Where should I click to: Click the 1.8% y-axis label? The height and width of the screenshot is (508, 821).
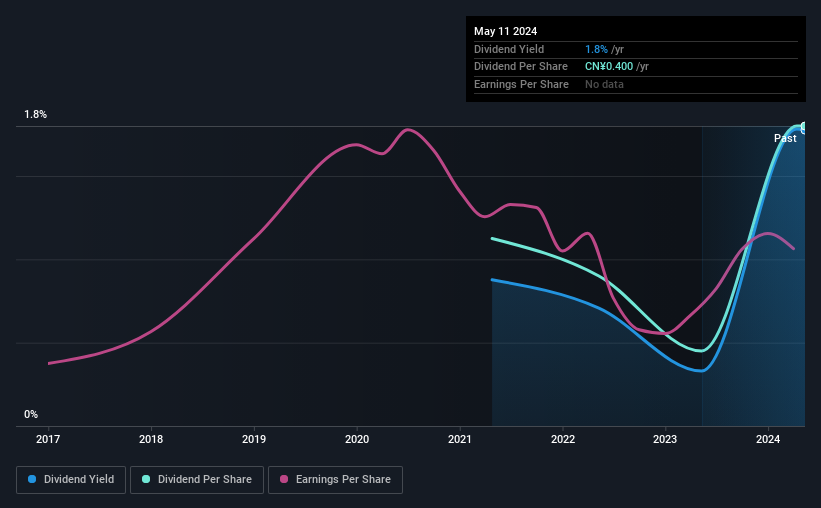pyautogui.click(x=36, y=114)
